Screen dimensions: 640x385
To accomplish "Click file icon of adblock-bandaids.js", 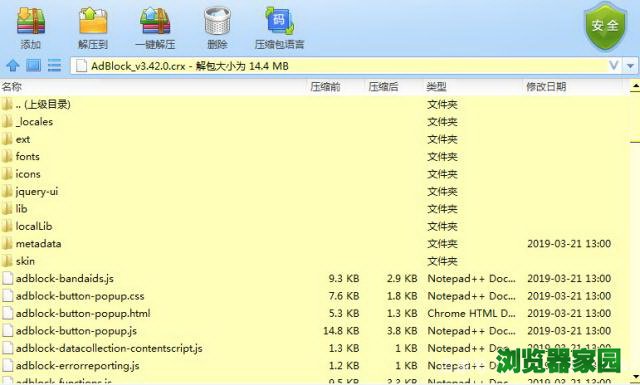I will [x=7, y=278].
